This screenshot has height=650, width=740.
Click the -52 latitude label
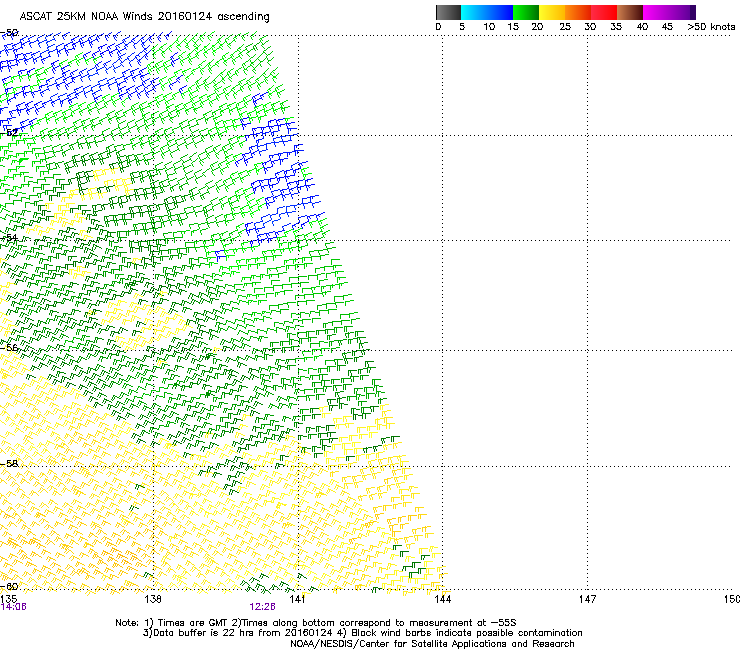[x=9, y=132]
